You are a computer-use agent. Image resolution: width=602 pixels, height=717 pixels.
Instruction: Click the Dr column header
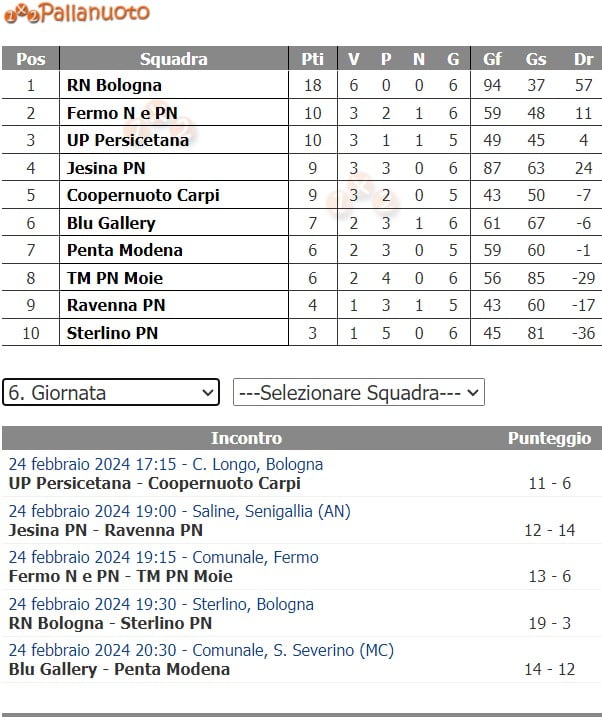pos(584,59)
